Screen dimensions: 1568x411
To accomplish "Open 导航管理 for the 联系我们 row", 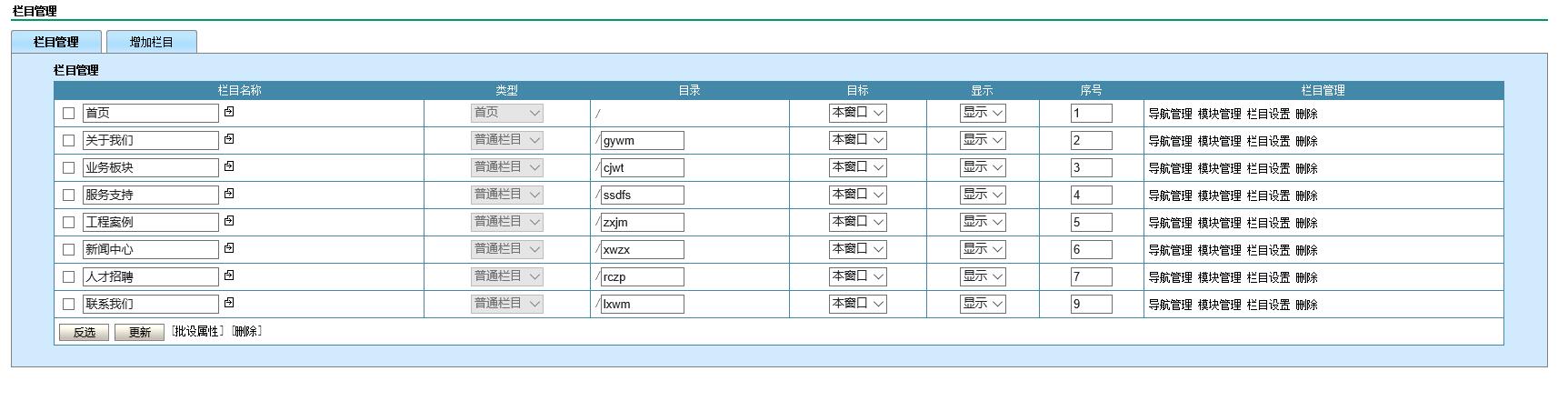I will pyautogui.click(x=1170, y=305).
